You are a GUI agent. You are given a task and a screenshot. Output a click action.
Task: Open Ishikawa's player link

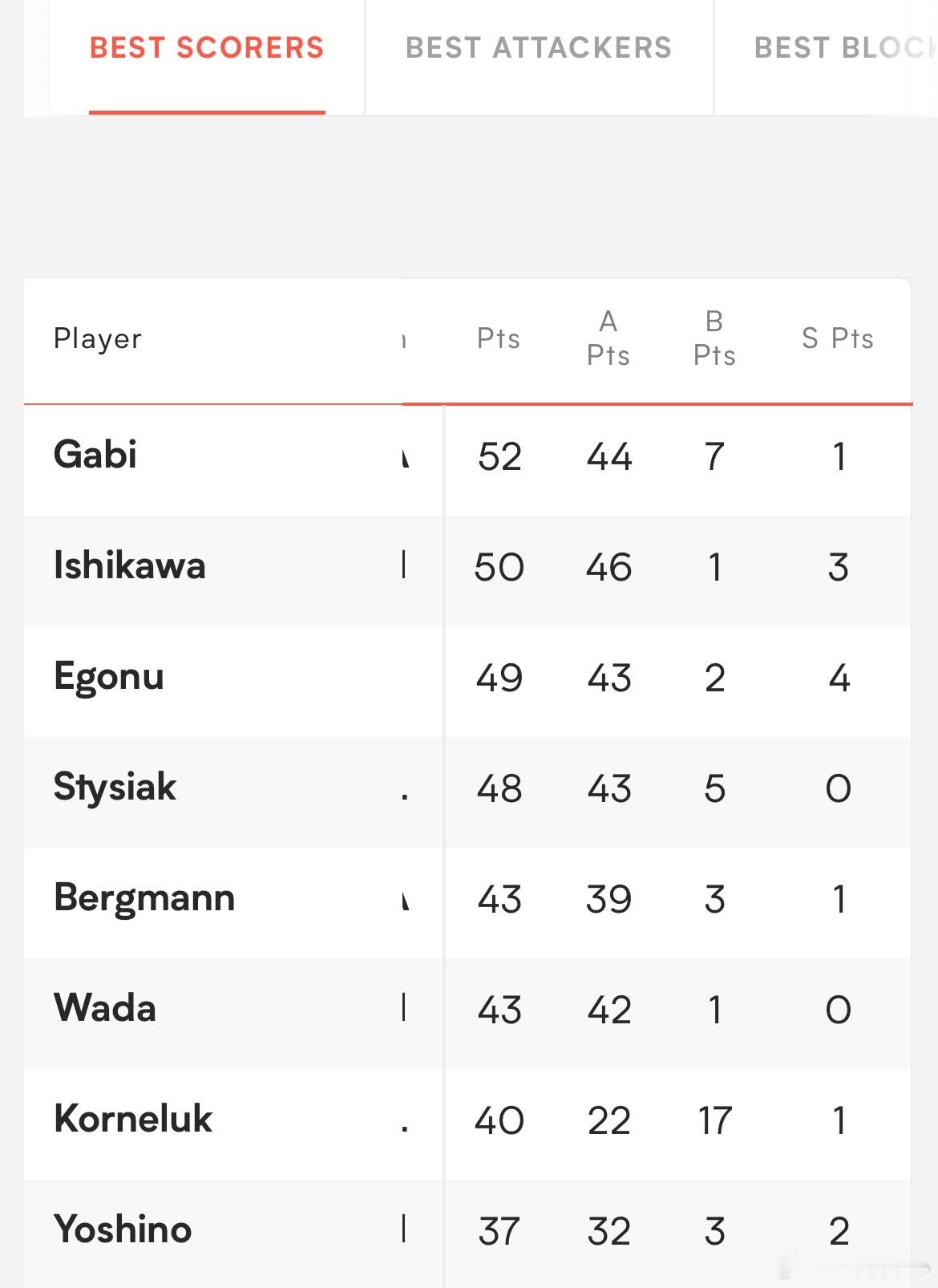130,565
